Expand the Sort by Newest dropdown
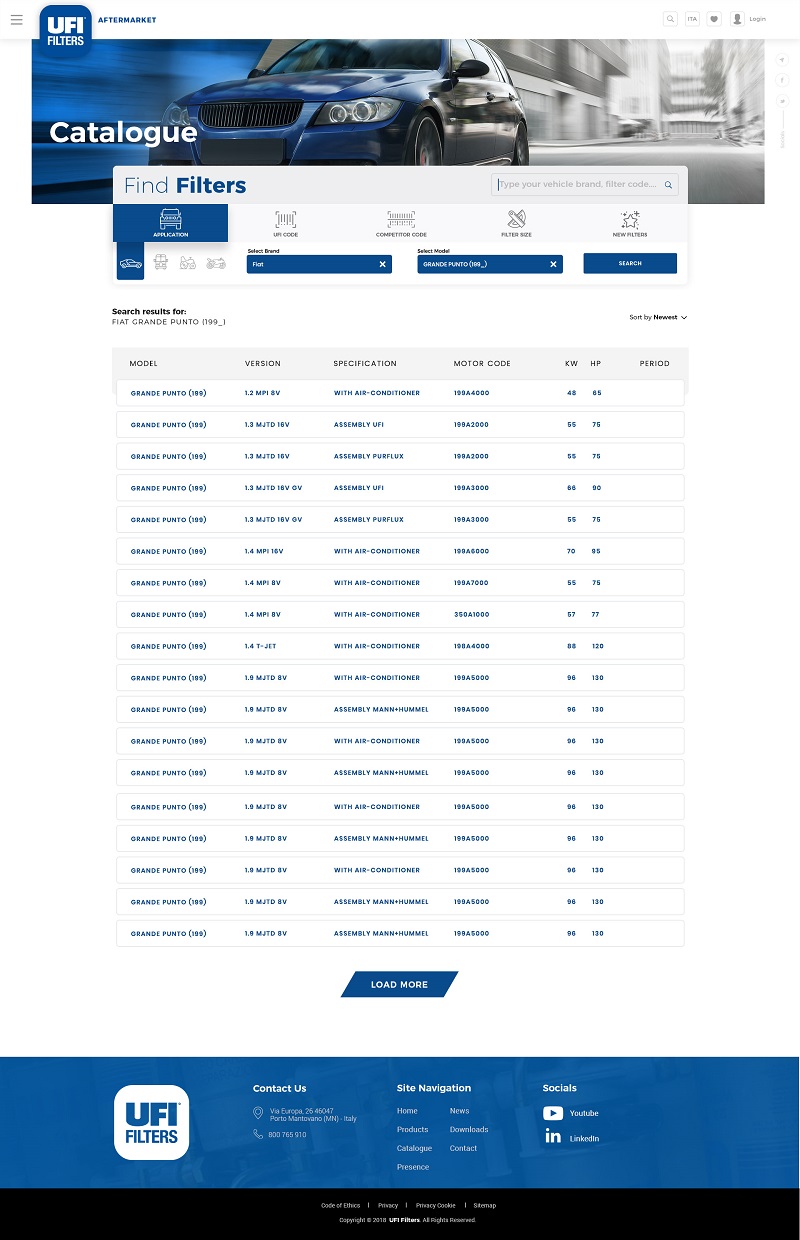The image size is (800, 1240). 659,317
